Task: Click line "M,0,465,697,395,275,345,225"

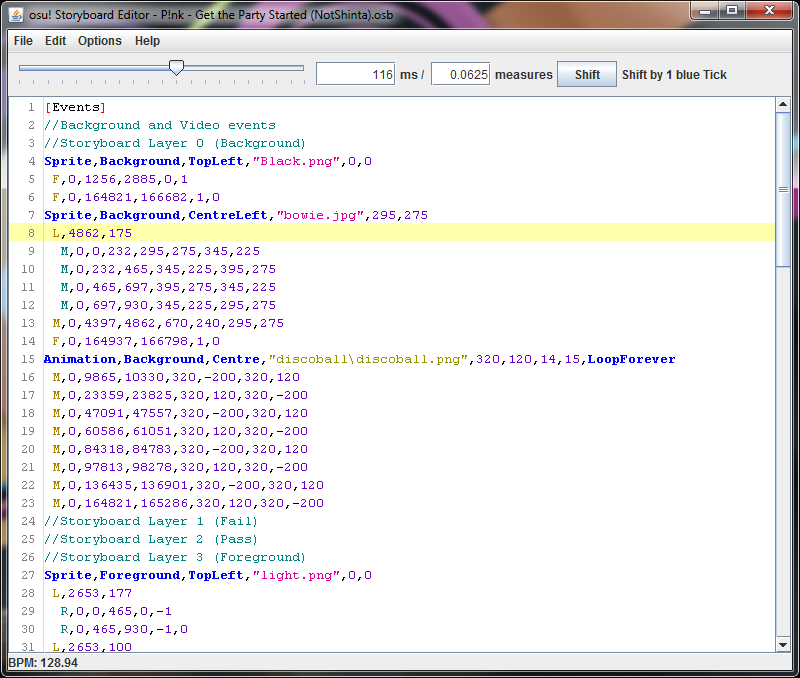Action: 168,287
